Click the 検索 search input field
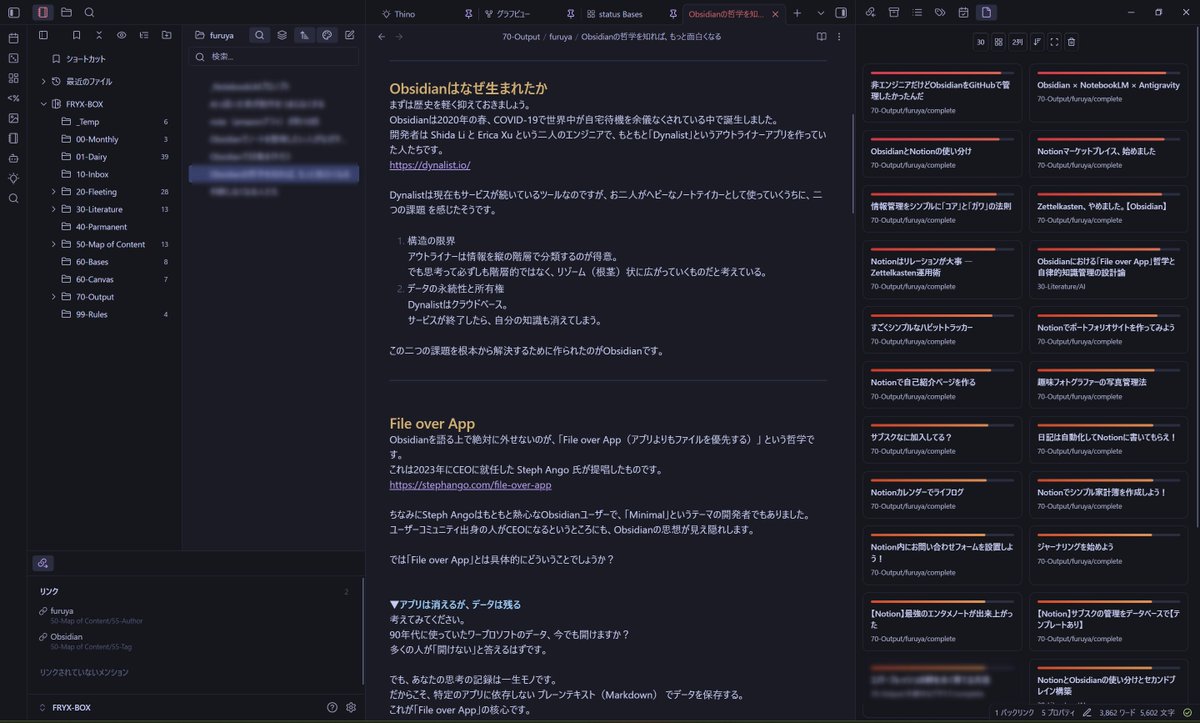This screenshot has height=723, width=1200. (x=274, y=57)
